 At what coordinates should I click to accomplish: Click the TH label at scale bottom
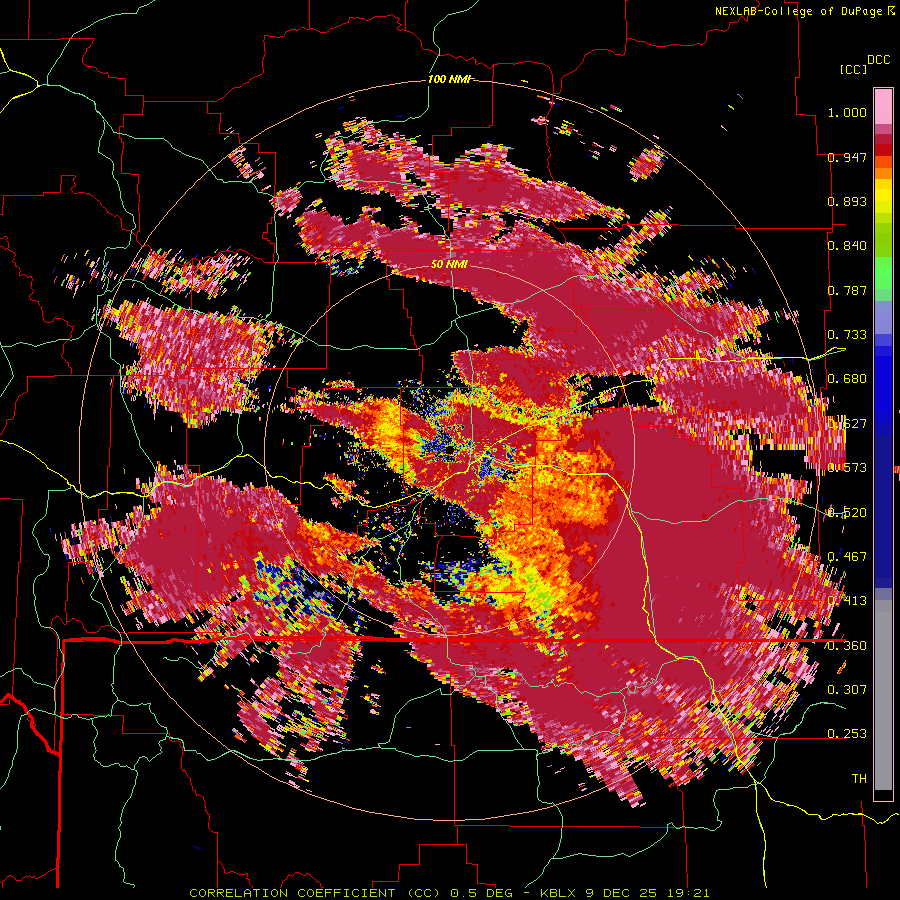[x=859, y=778]
